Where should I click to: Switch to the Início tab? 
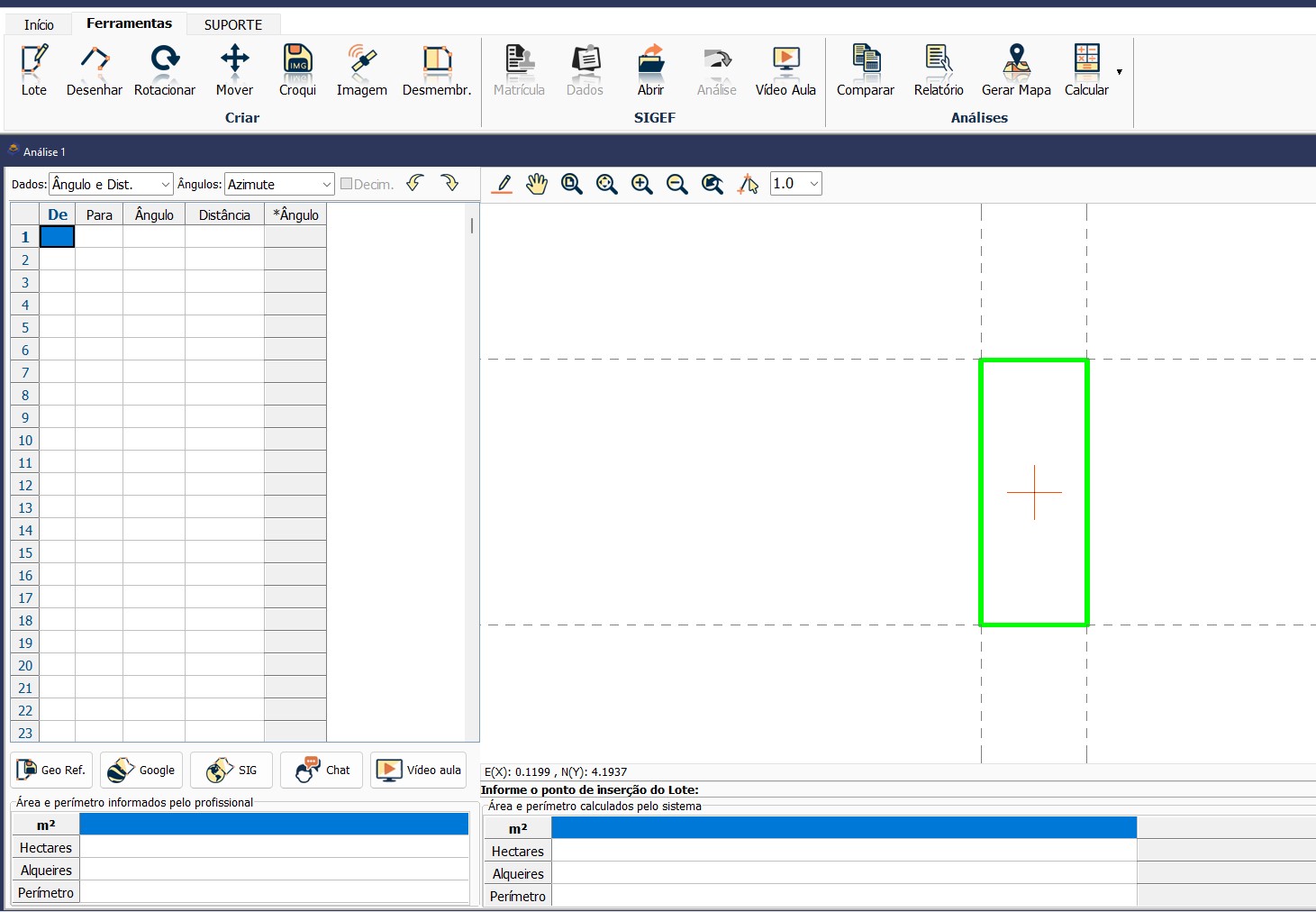point(38,23)
